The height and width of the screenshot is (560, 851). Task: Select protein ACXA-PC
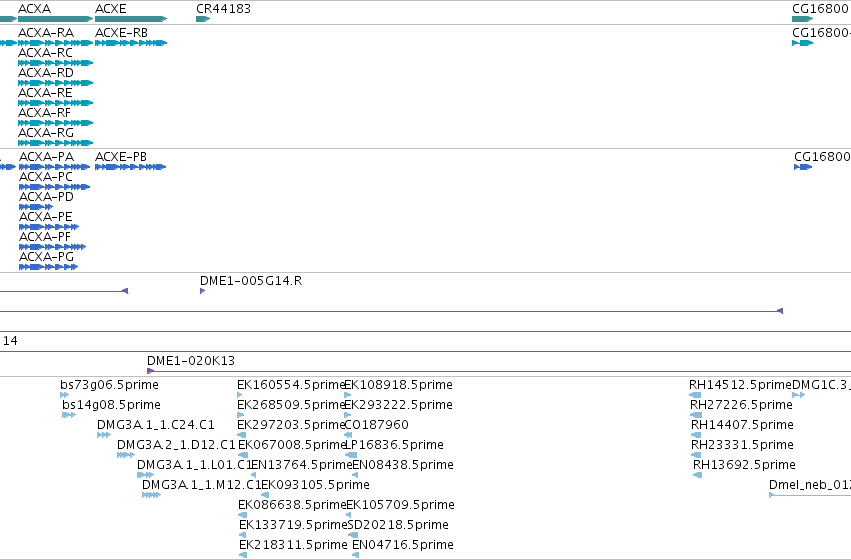[x=54, y=187]
